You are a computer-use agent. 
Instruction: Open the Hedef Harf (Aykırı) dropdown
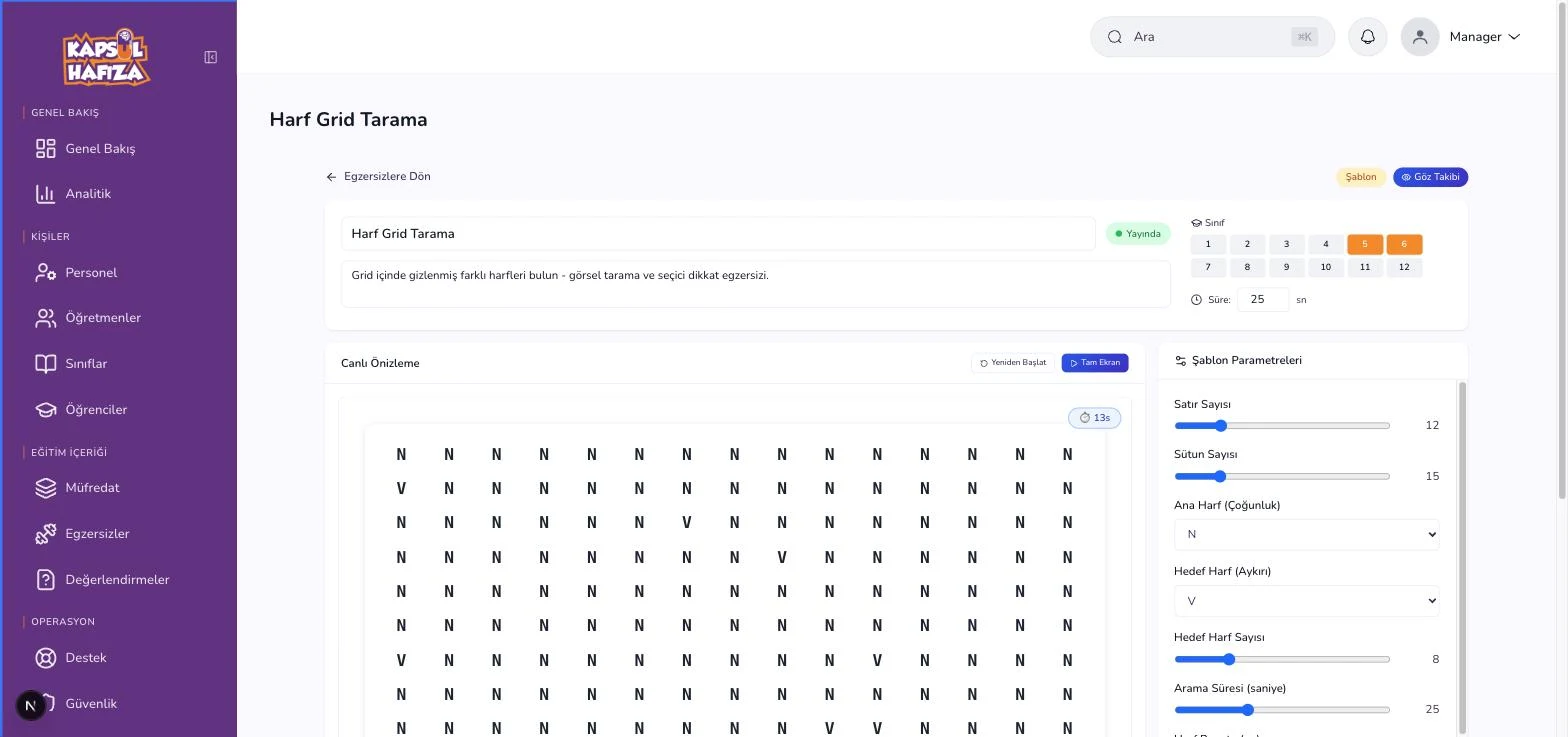click(1306, 601)
